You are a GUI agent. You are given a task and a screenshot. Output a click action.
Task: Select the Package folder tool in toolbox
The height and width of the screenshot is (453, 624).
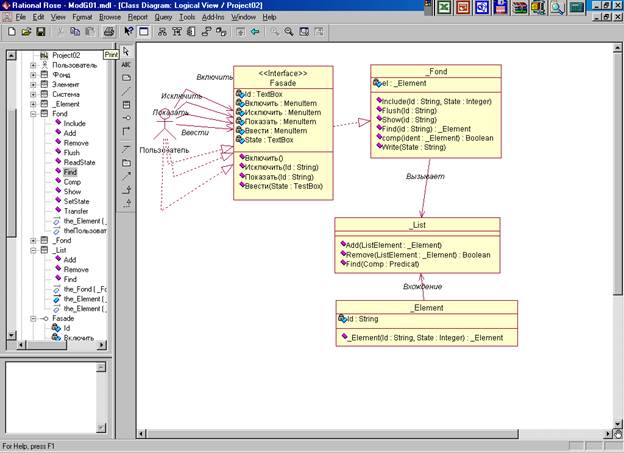(x=126, y=162)
